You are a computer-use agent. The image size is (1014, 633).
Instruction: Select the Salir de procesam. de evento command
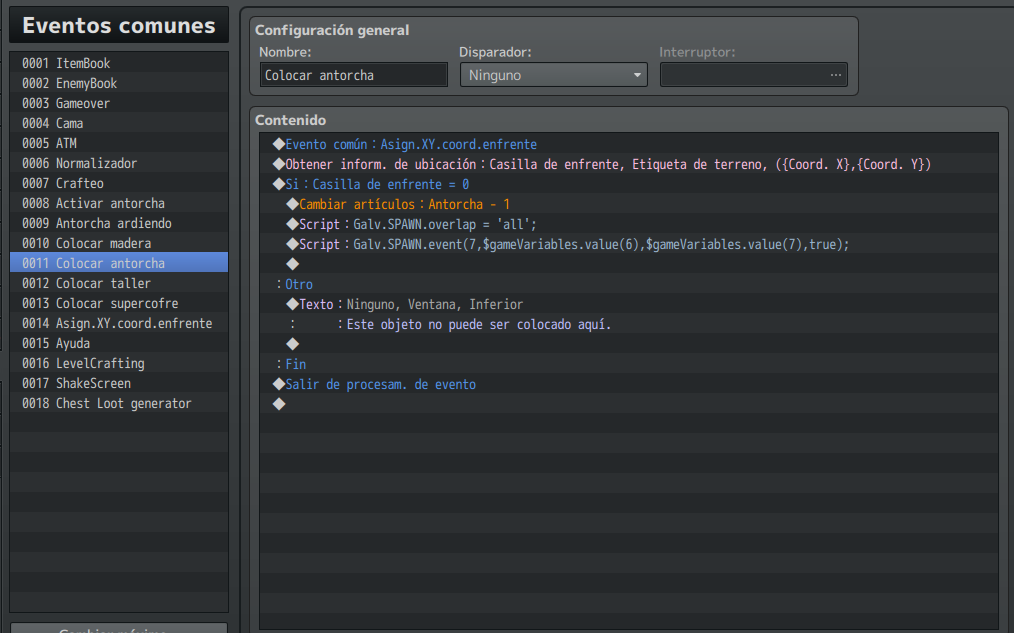pyautogui.click(x=629, y=385)
